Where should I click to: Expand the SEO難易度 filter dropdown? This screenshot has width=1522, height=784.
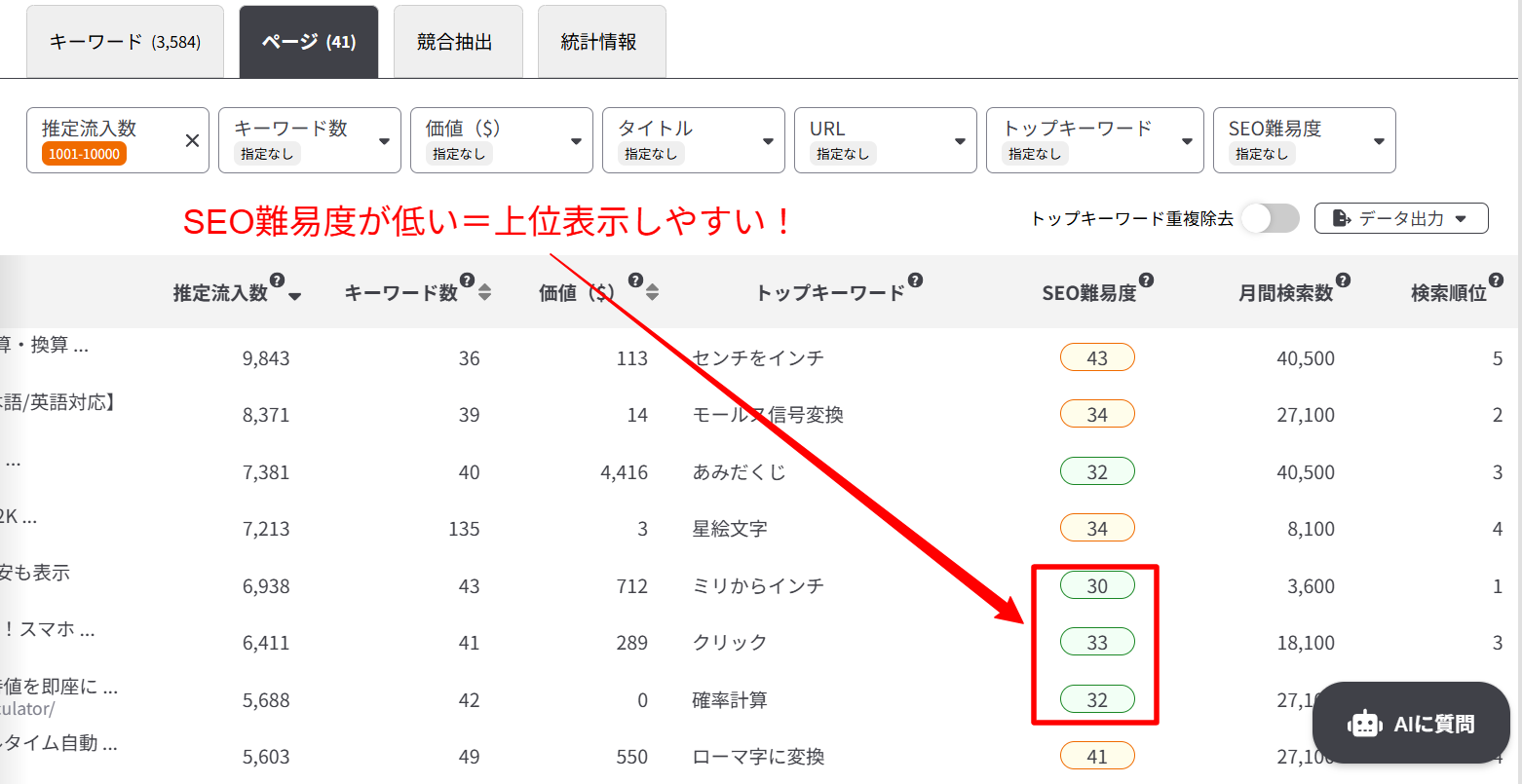pyautogui.click(x=1304, y=140)
